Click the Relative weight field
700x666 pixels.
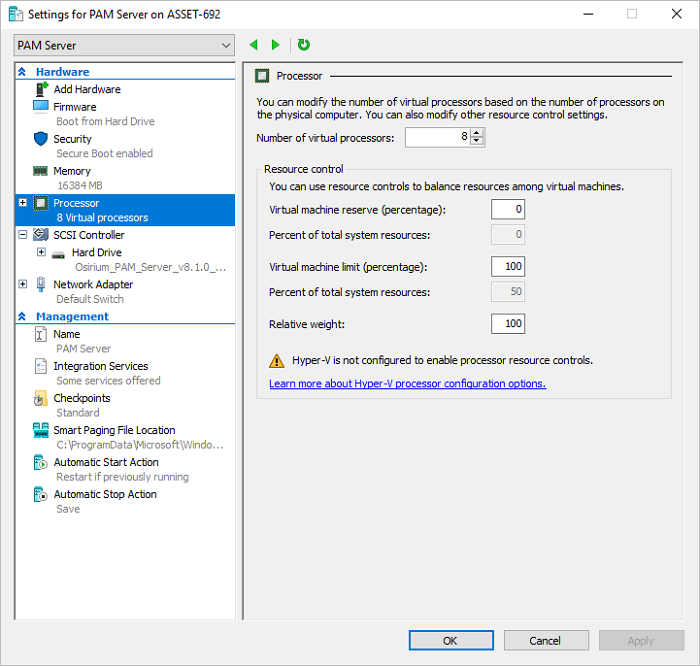[x=508, y=324]
